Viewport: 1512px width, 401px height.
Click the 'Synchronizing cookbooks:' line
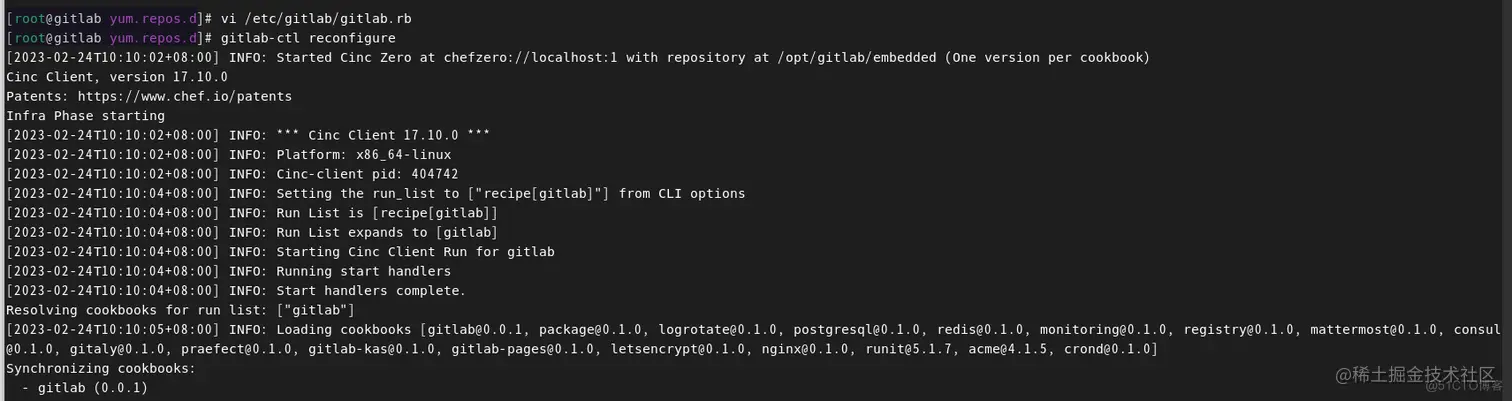click(101, 368)
